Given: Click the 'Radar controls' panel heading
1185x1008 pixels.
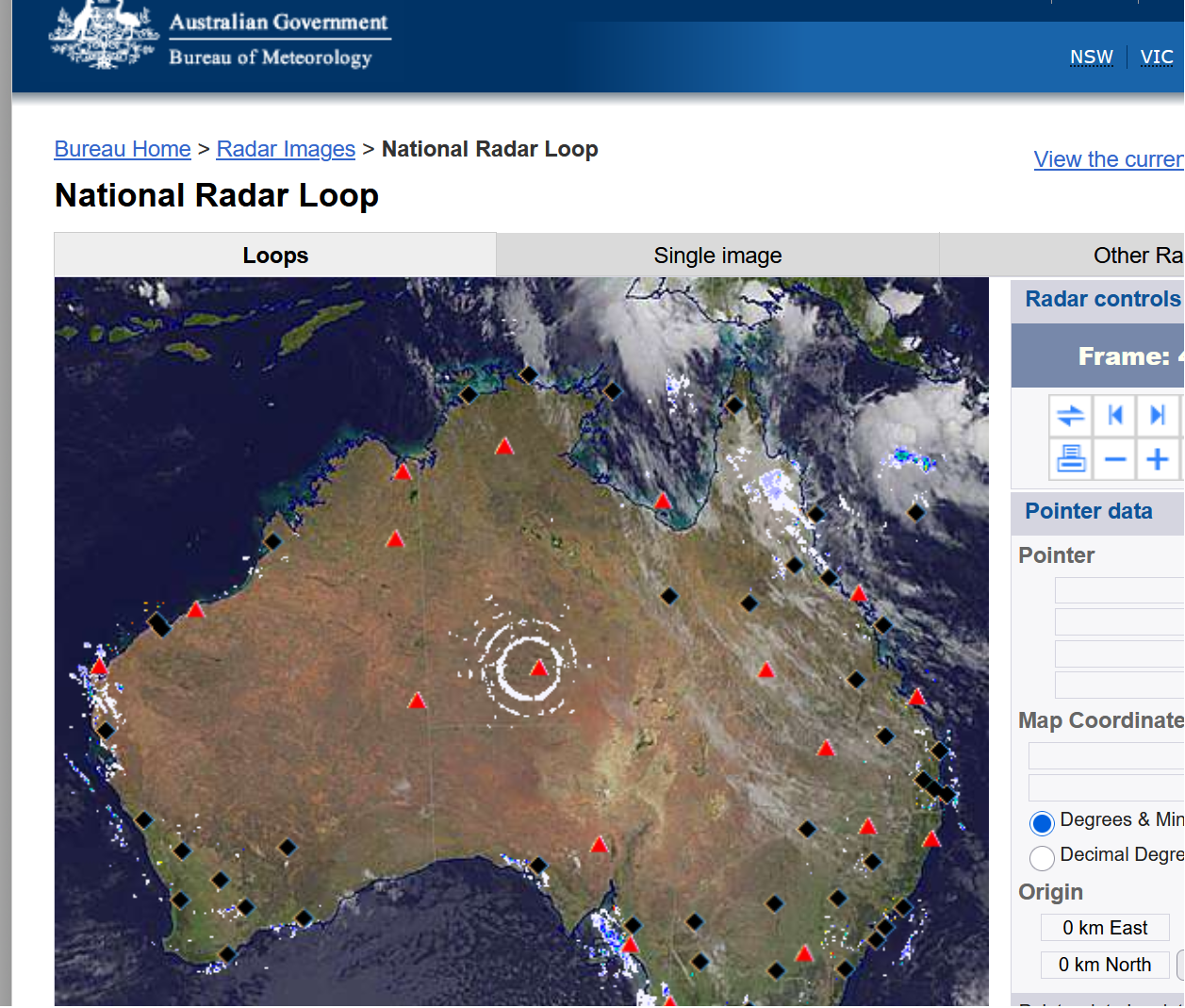Looking at the screenshot, I should click(1103, 299).
